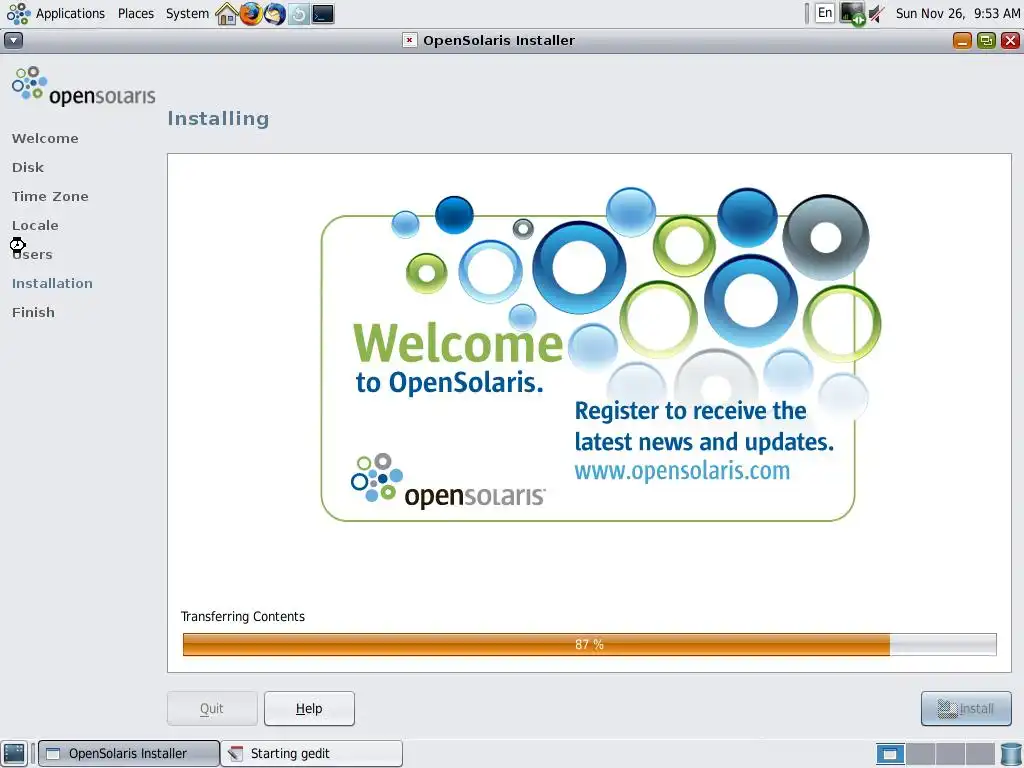This screenshot has width=1024, height=768.
Task: Select the Users step in sidebar
Action: click(33, 255)
